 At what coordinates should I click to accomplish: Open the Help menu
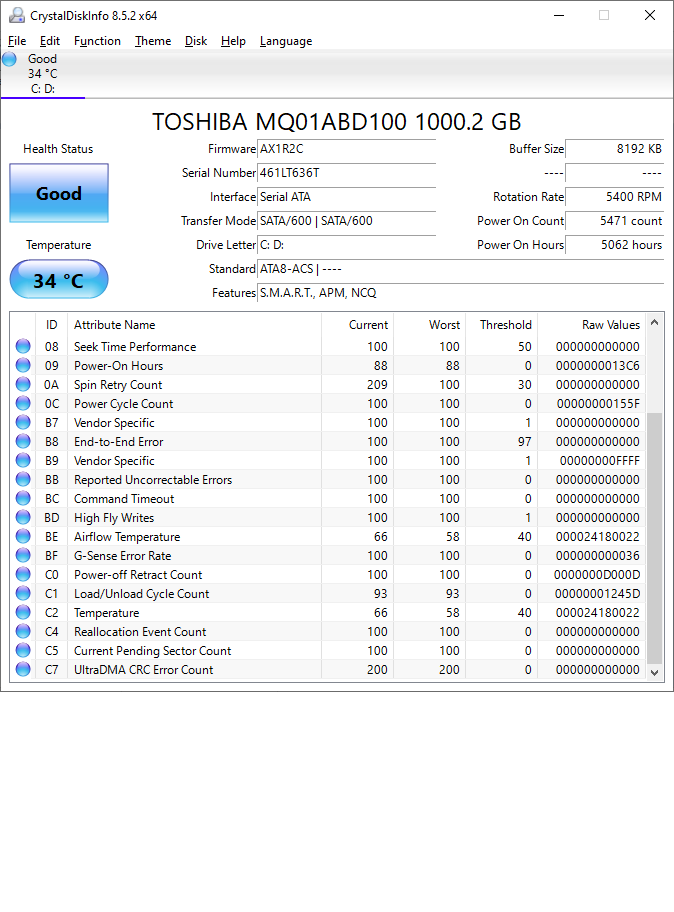click(233, 41)
